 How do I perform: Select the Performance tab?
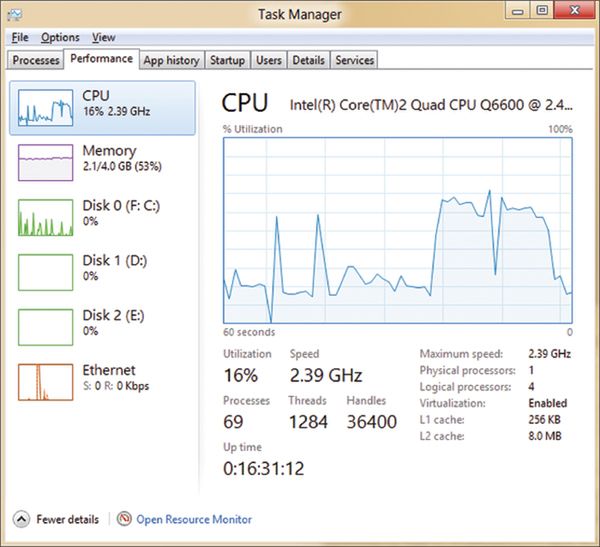101,59
